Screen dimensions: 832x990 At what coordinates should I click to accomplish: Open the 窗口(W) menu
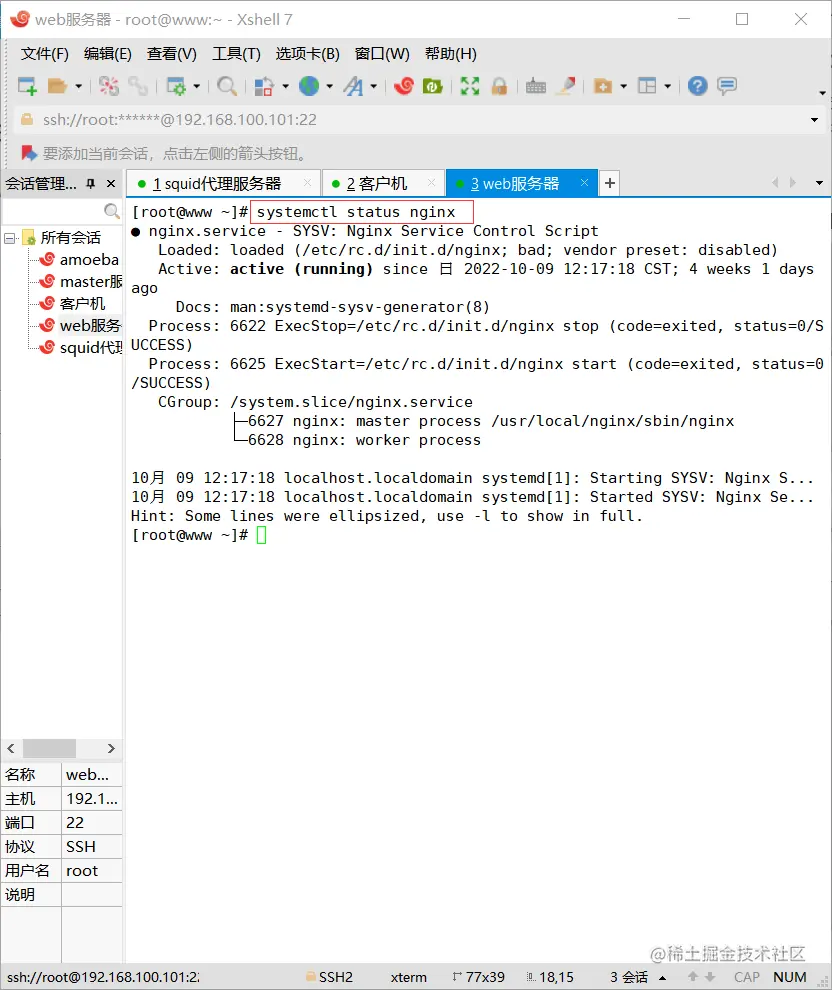coord(382,54)
